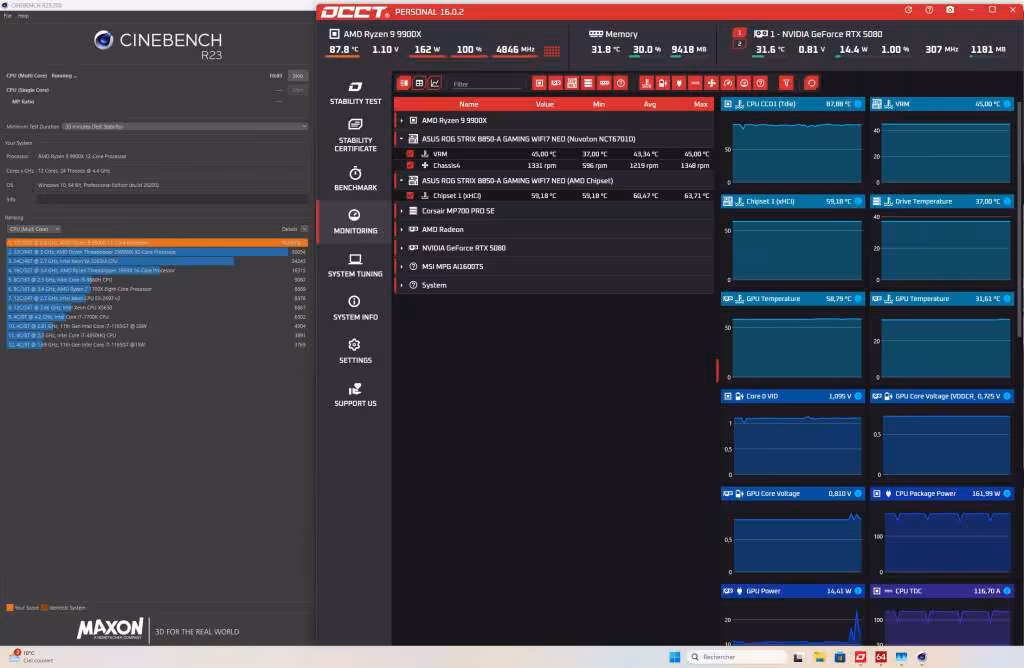Click the color circle on CPU Package Power graph
The image size is (1024, 668).
(x=1007, y=494)
